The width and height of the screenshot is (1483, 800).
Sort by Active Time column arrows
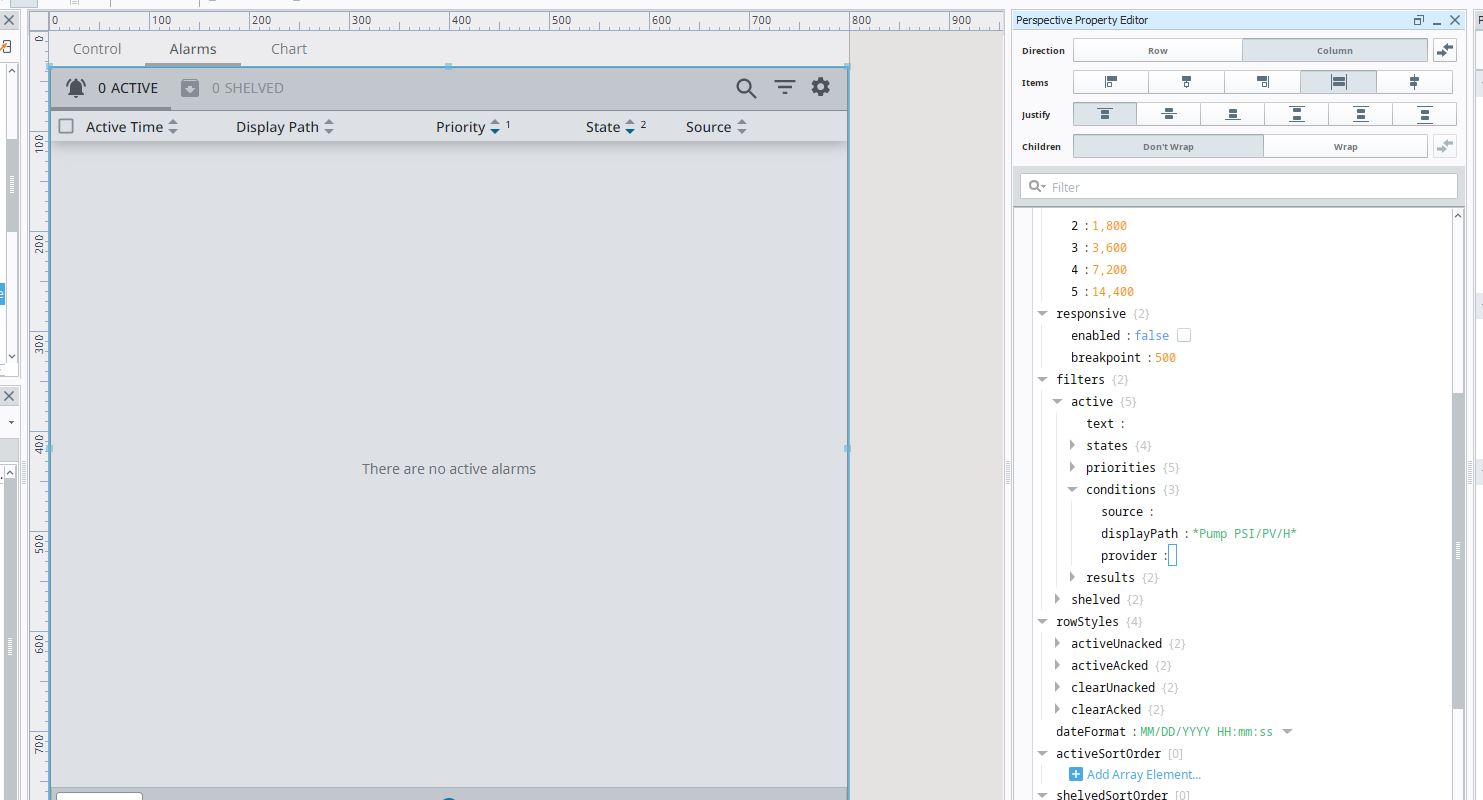pyautogui.click(x=173, y=127)
